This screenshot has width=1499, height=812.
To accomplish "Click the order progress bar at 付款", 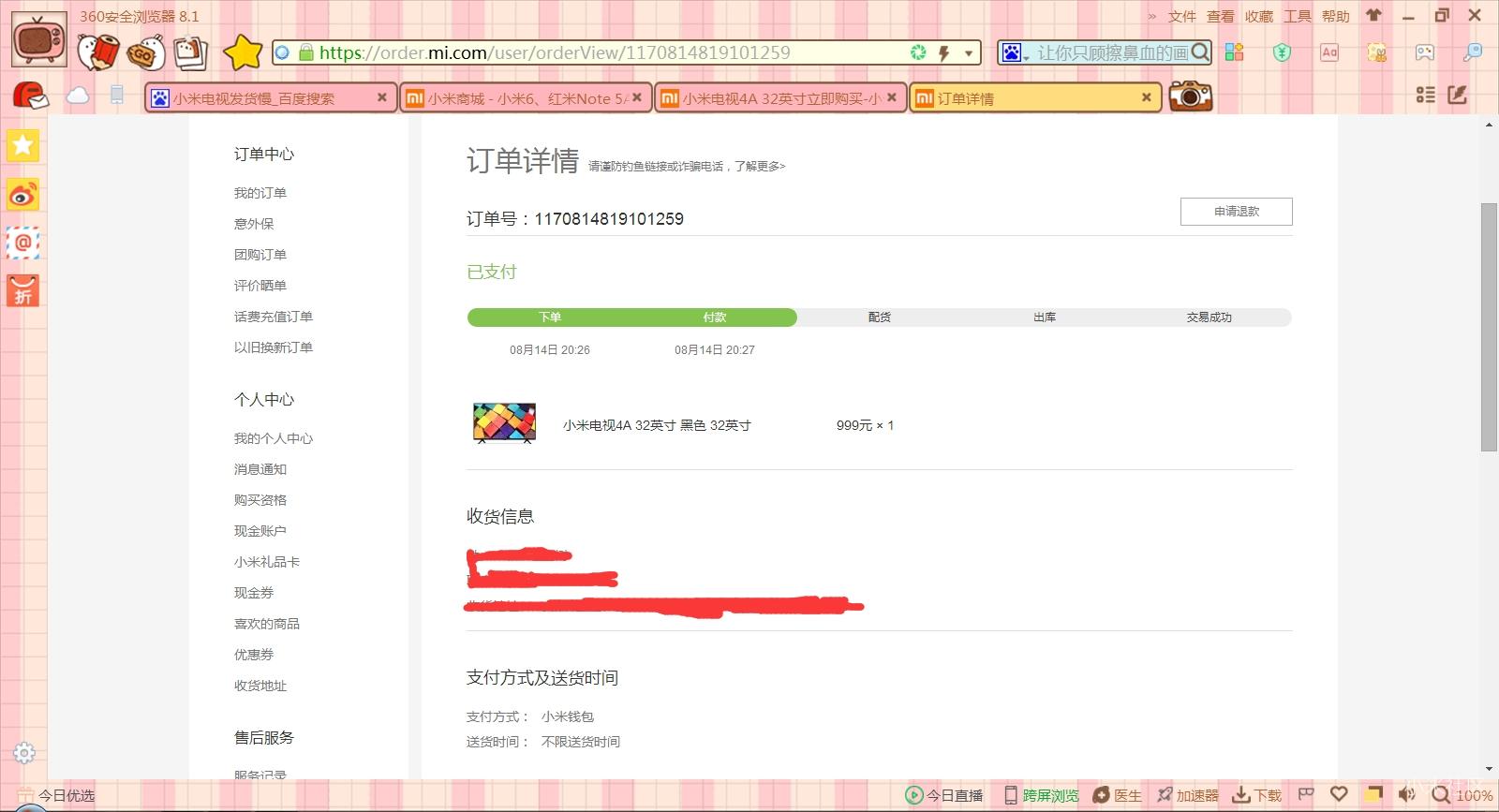I will [715, 317].
